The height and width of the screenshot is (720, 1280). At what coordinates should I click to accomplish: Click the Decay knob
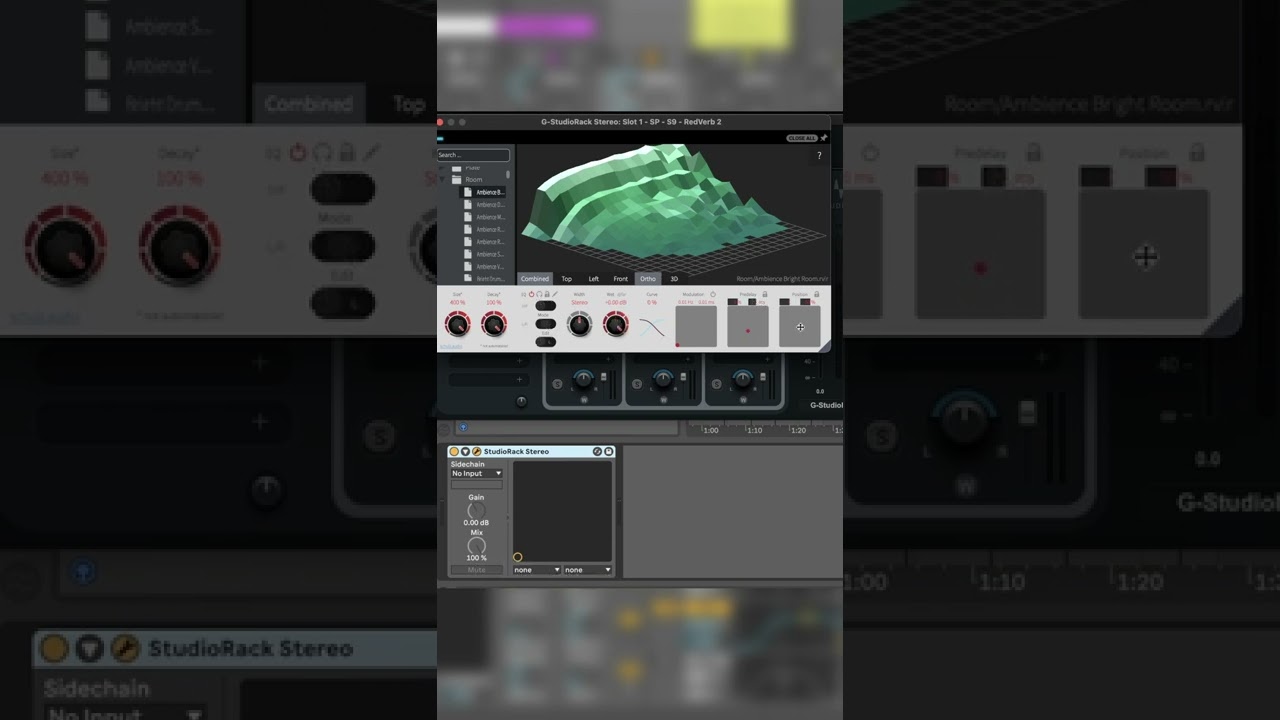coord(494,324)
